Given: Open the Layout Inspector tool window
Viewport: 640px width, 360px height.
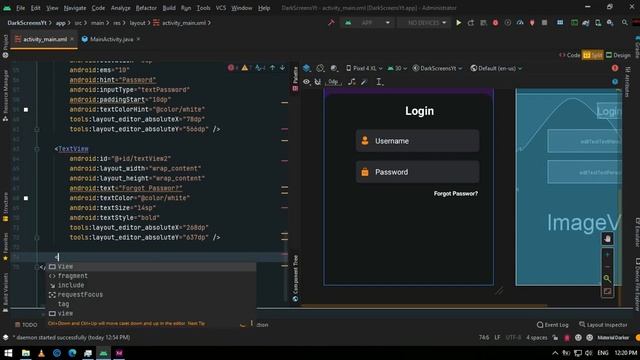Looking at the screenshot, I should pos(603,325).
